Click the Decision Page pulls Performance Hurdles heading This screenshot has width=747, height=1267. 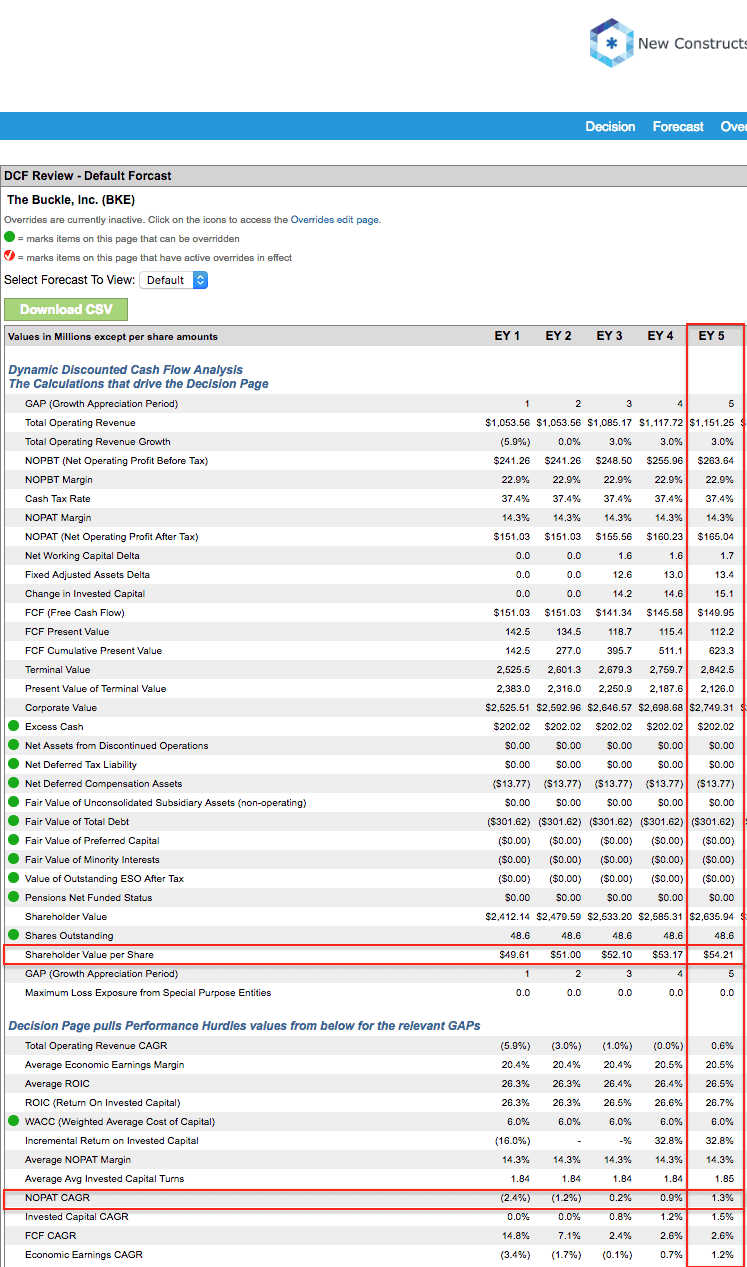(244, 1025)
